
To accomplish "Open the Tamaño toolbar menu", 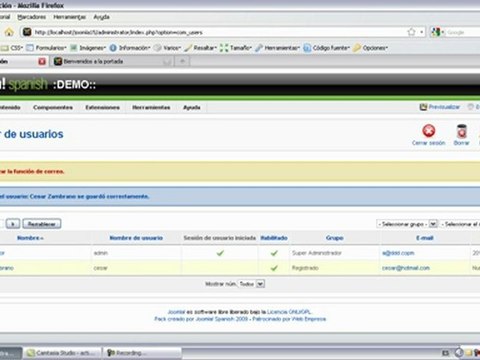I will click(x=236, y=48).
